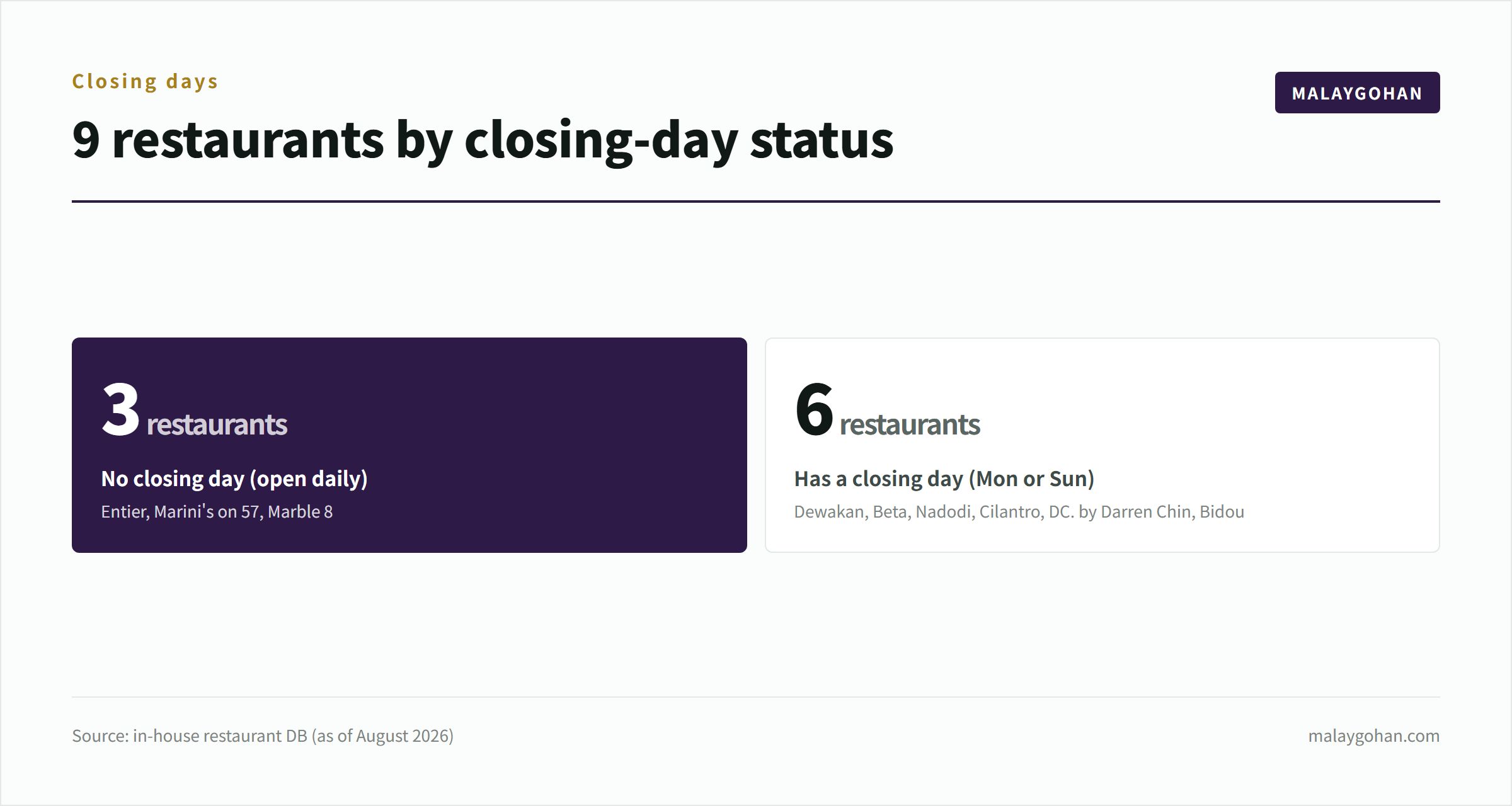The image size is (1512, 806).
Task: Click Marble 8 in the open daily list
Action: tap(300, 511)
